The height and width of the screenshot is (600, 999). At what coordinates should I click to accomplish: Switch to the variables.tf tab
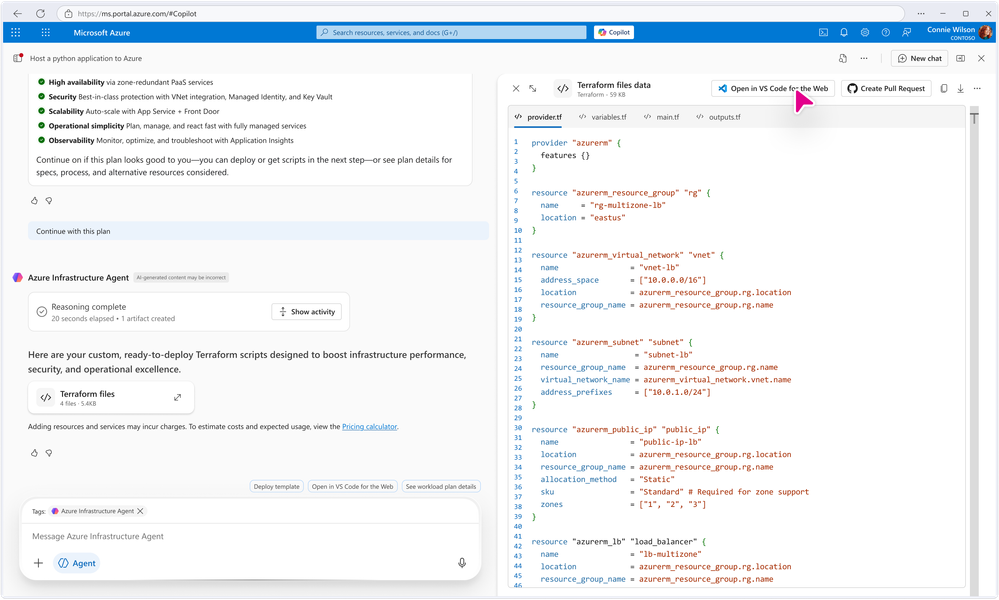(x=603, y=117)
